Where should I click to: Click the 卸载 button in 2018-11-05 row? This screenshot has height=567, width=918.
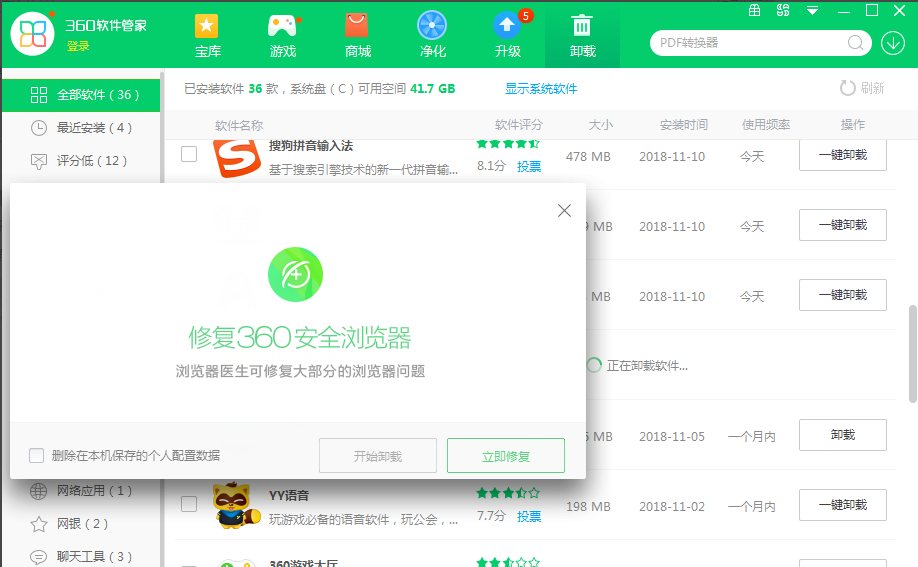(842, 435)
